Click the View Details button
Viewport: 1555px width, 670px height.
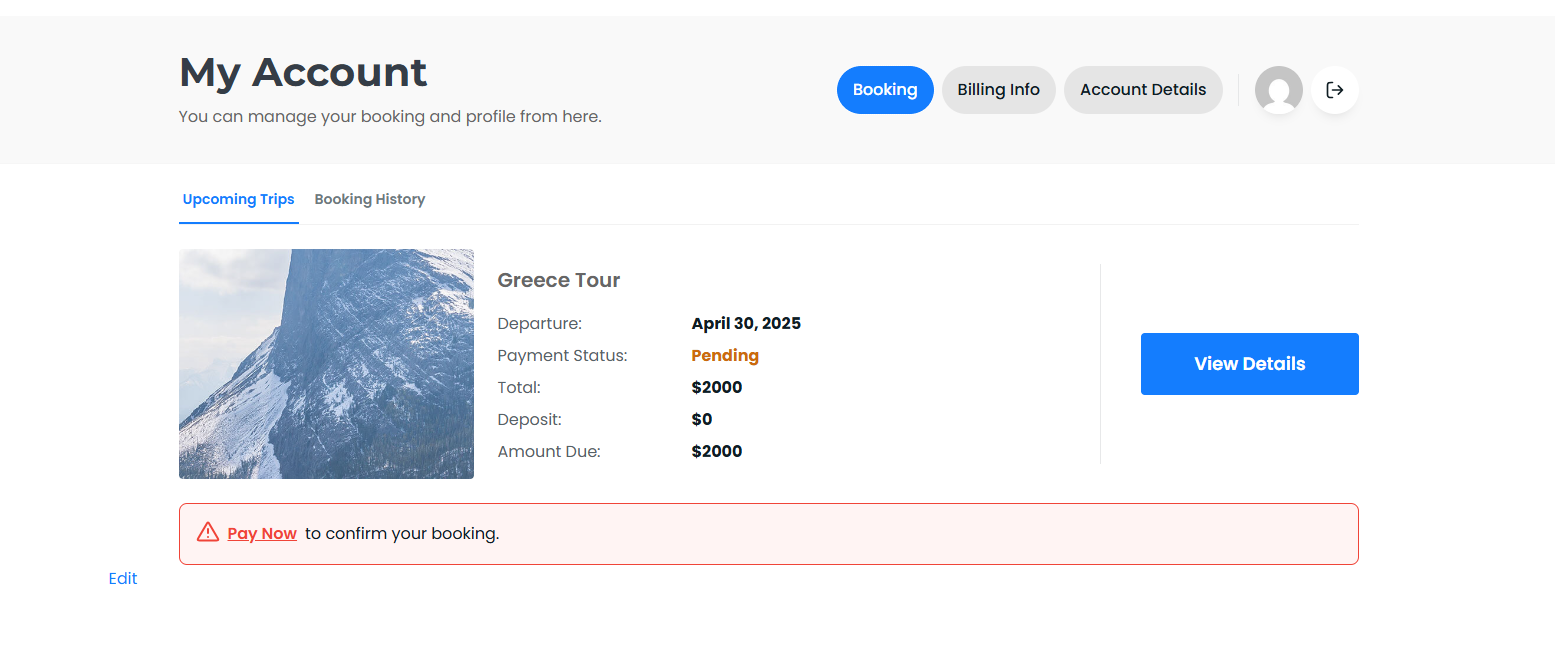[x=1249, y=364]
